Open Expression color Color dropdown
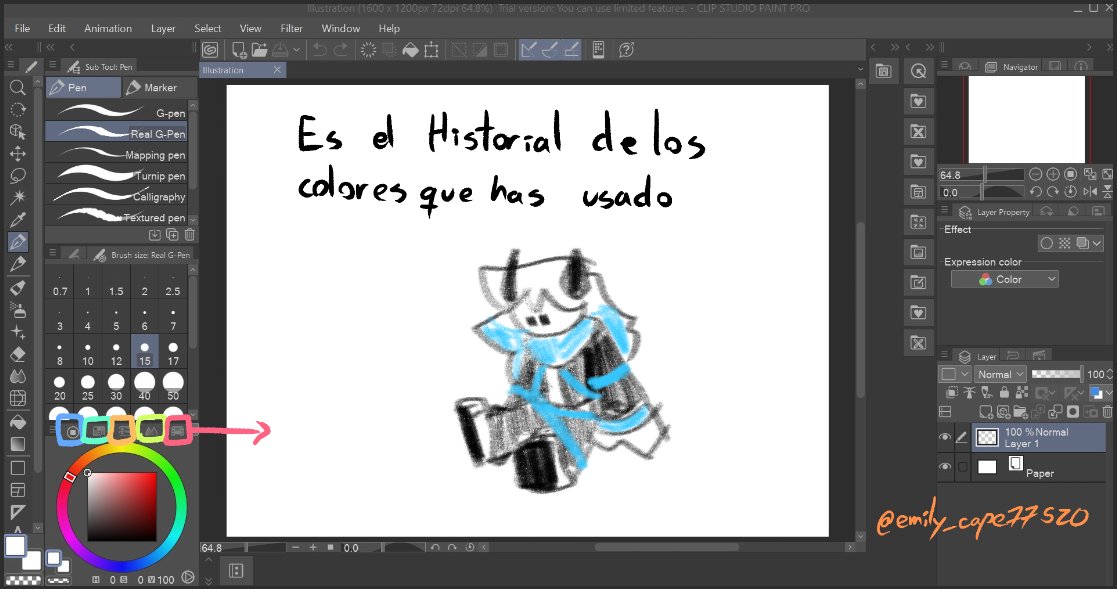This screenshot has height=589, width=1117. (1004, 279)
